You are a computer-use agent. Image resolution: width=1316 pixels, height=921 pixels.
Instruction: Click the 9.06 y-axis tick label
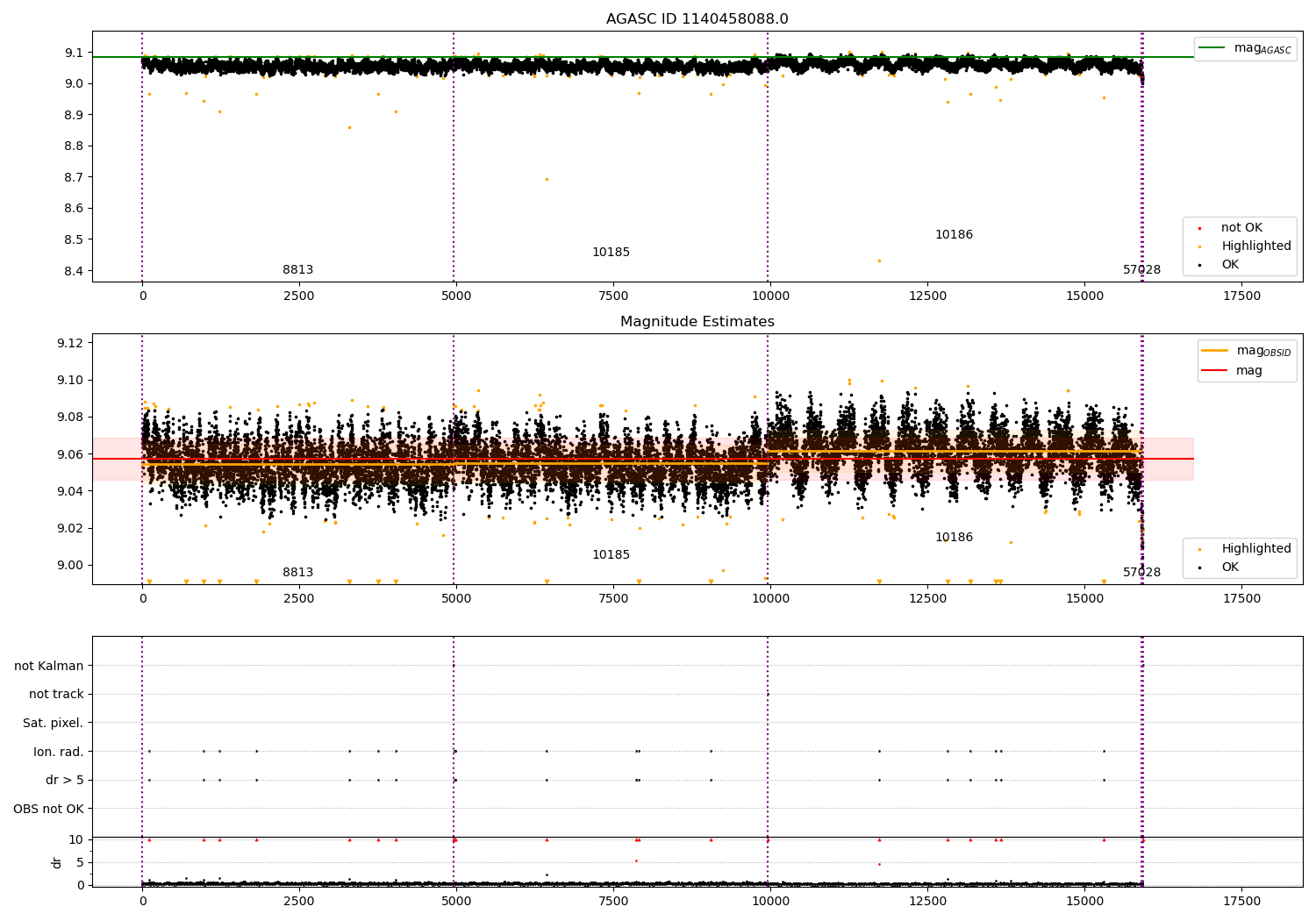[70, 454]
